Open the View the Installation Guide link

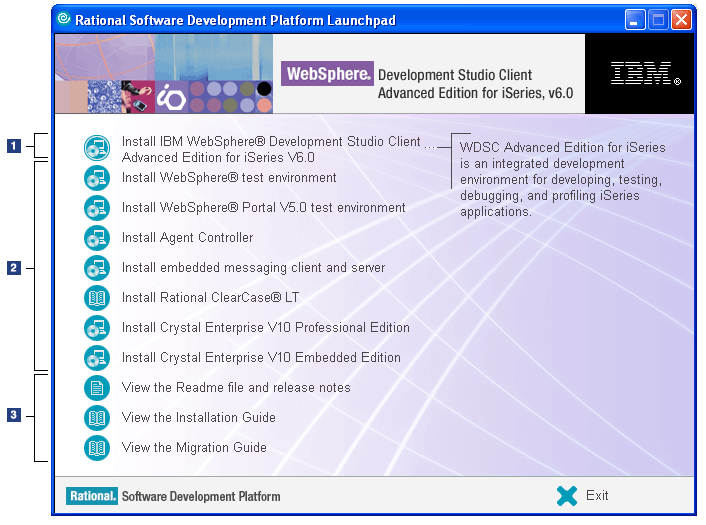pyautogui.click(x=199, y=418)
